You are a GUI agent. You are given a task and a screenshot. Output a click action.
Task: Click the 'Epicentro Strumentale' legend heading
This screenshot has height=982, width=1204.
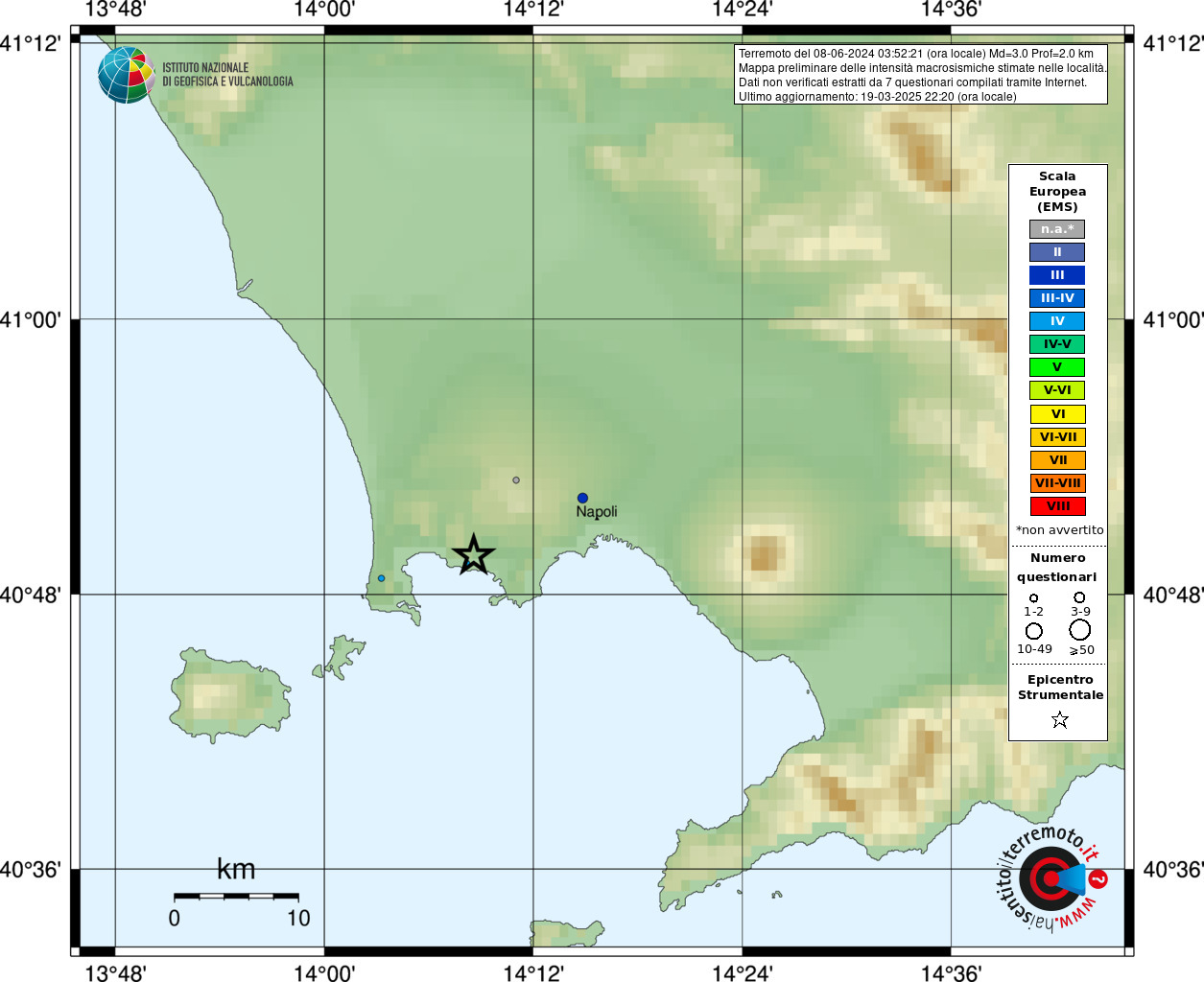point(1060,688)
